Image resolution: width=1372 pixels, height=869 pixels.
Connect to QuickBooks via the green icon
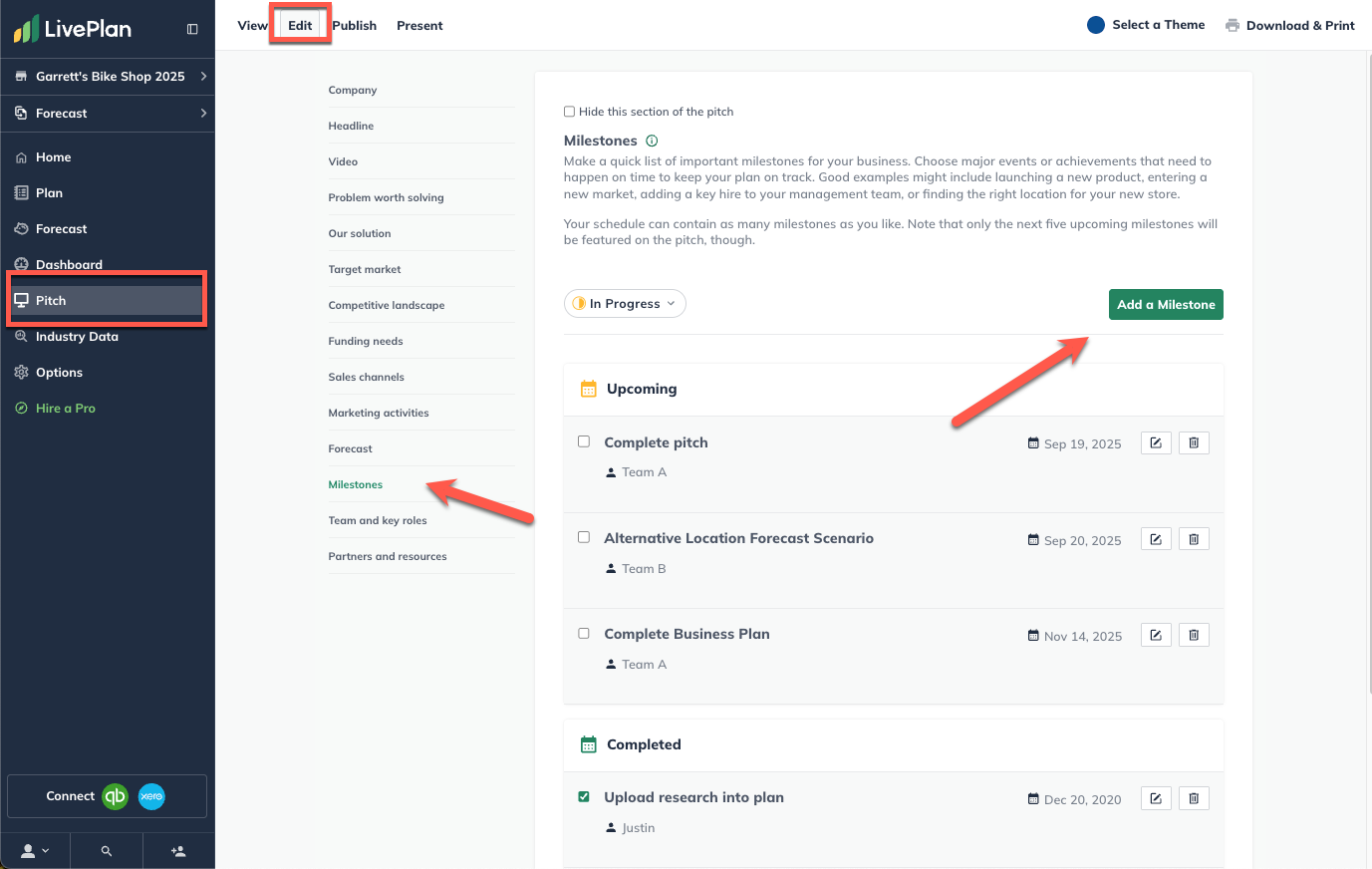(x=116, y=796)
